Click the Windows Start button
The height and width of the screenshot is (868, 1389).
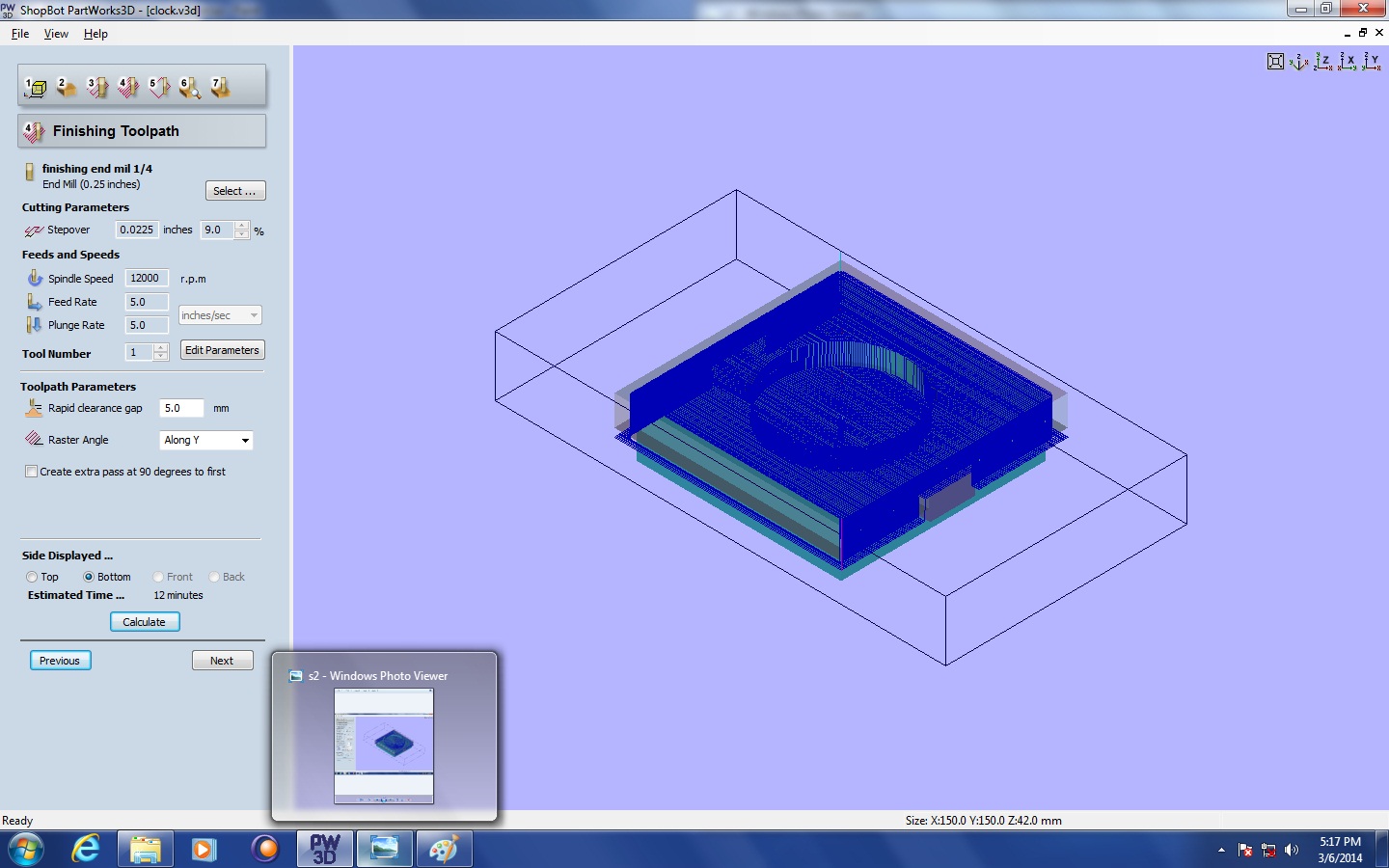pos(26,849)
